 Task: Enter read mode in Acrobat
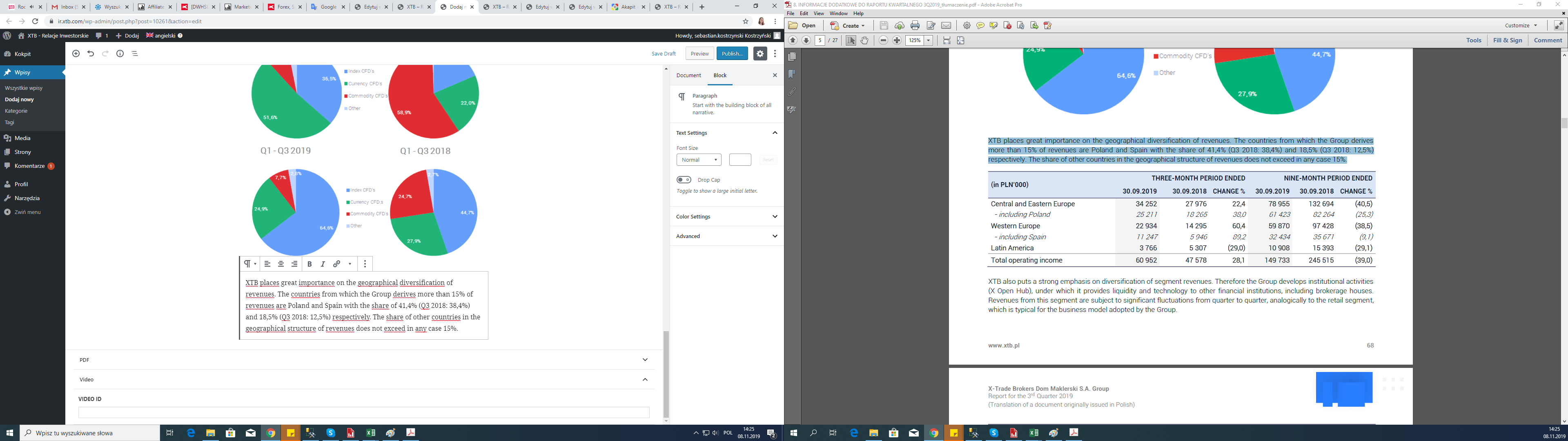(1559, 26)
